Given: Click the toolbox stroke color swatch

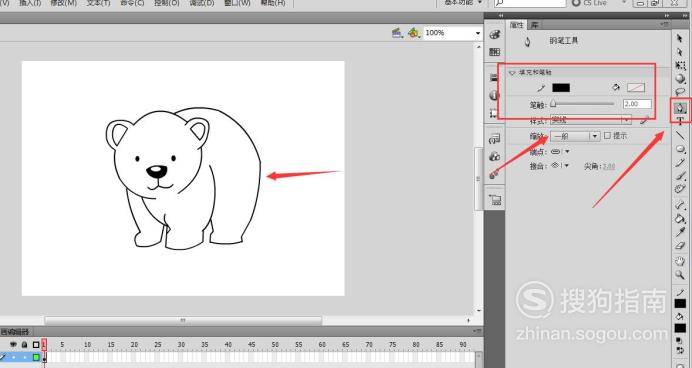Looking at the screenshot, I should coord(680,304).
